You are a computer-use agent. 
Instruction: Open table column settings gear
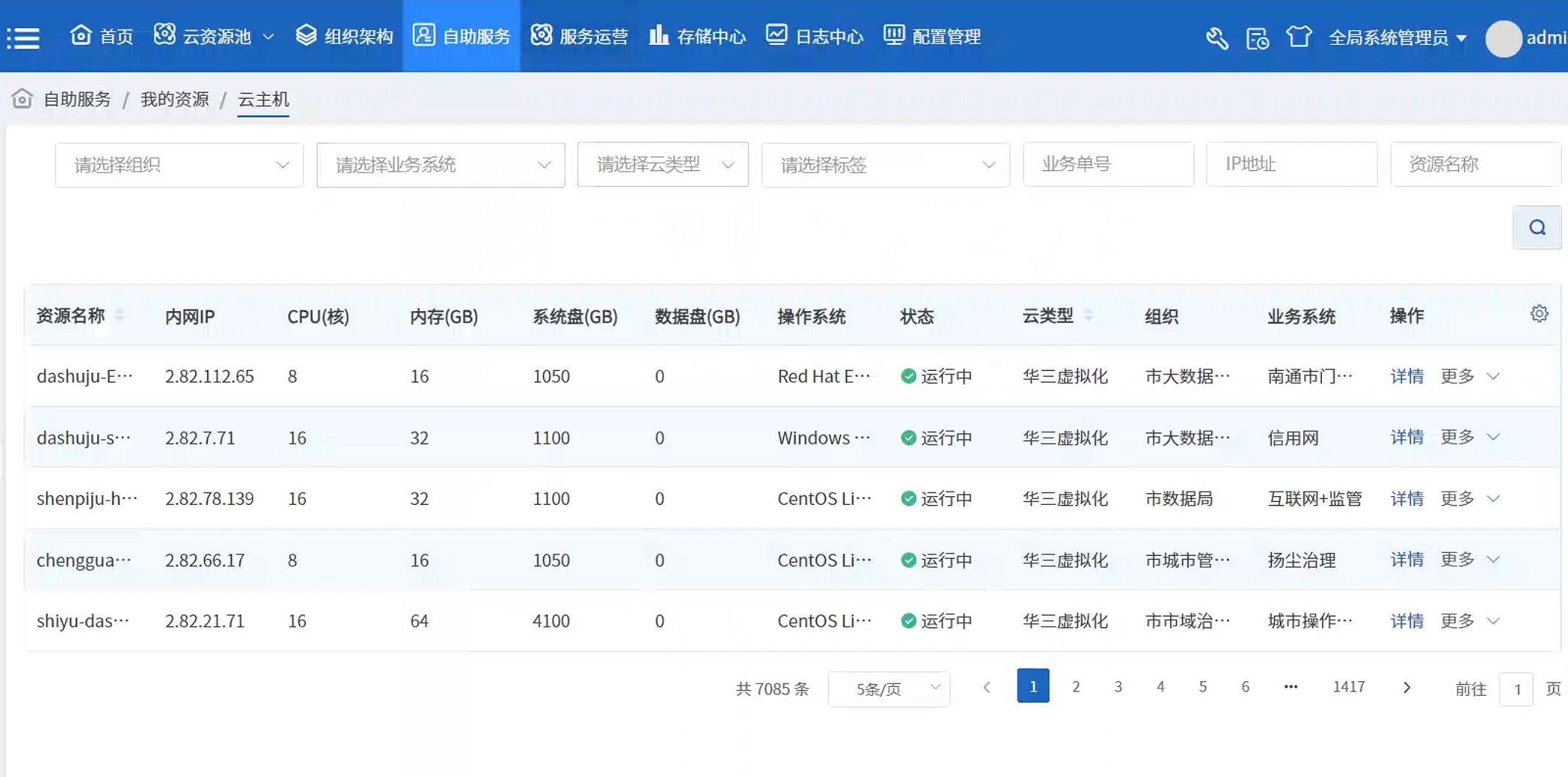1539,314
